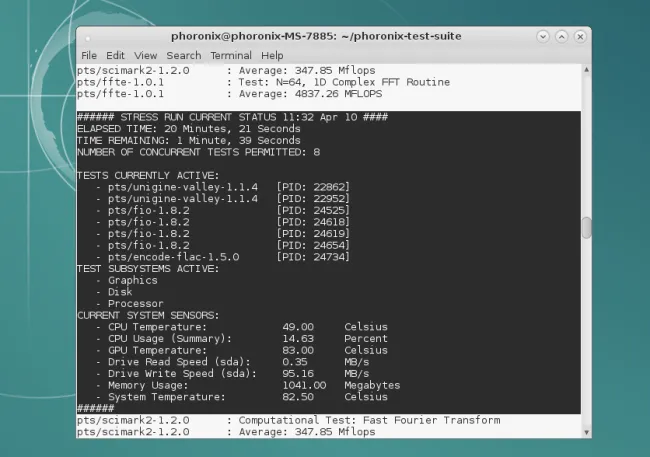The height and width of the screenshot is (457, 650).
Task: Maximize the terminal window
Action: 561,37
